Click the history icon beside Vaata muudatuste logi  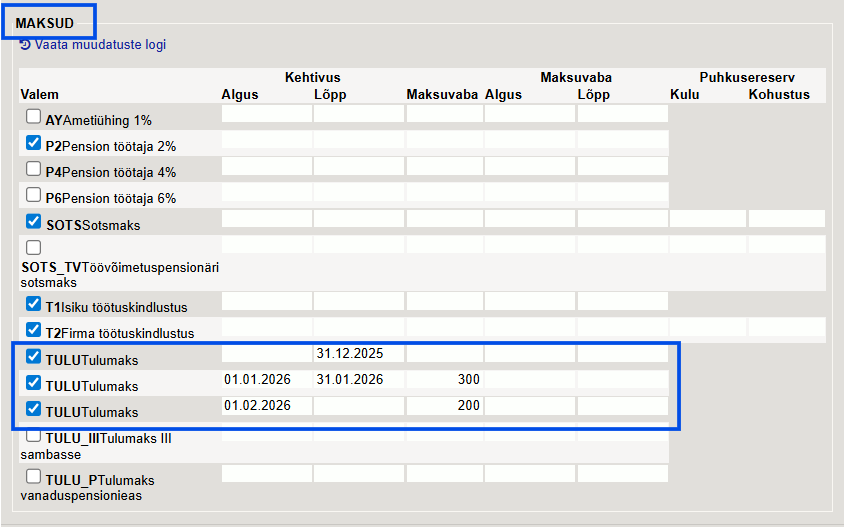pyautogui.click(x=25, y=45)
